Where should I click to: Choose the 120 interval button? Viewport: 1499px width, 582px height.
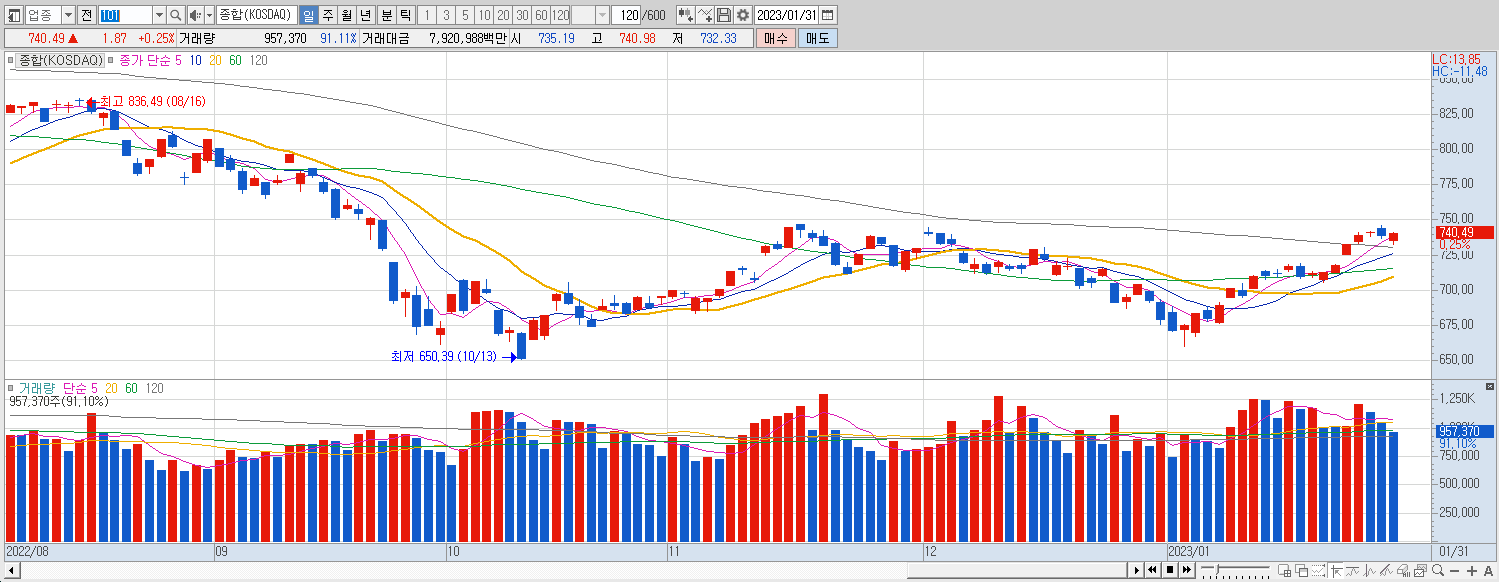[x=560, y=15]
